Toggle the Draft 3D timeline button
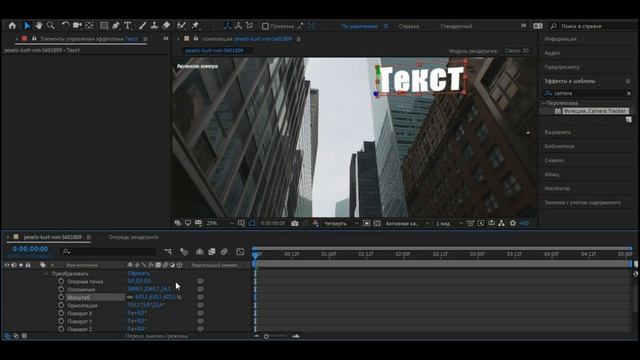Image resolution: width=640 pixels, height=360 pixels. (x=184, y=252)
